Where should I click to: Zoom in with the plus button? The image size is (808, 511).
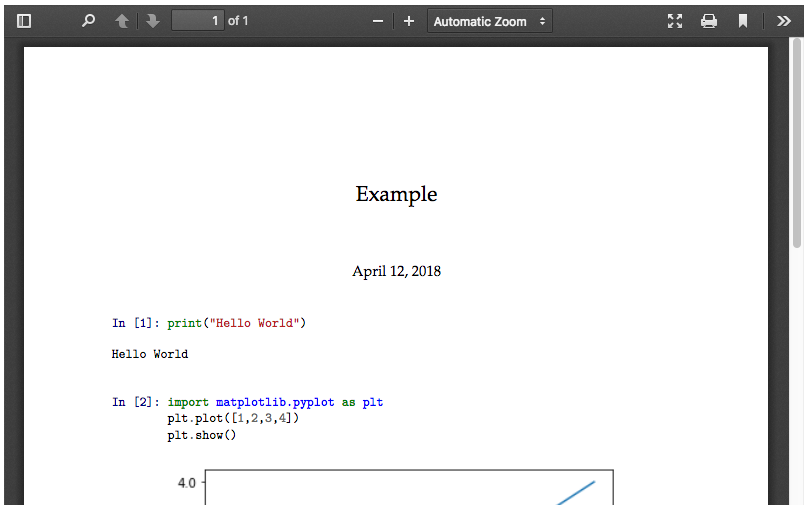click(409, 21)
